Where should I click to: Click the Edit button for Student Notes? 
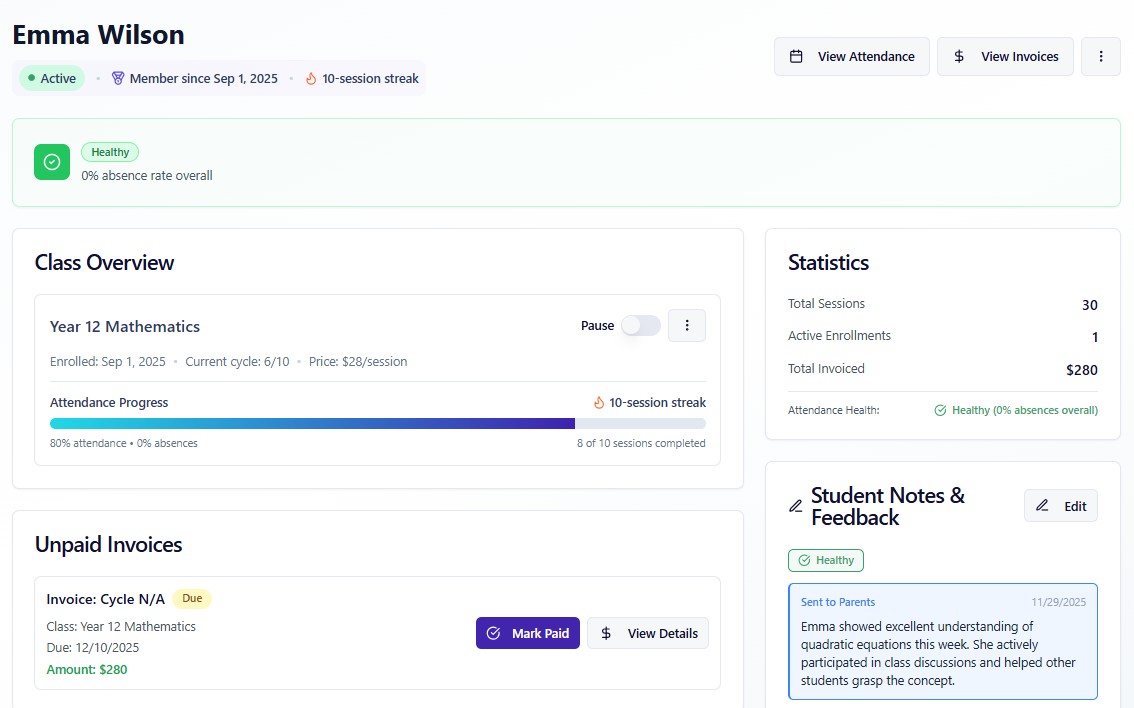coord(1060,505)
